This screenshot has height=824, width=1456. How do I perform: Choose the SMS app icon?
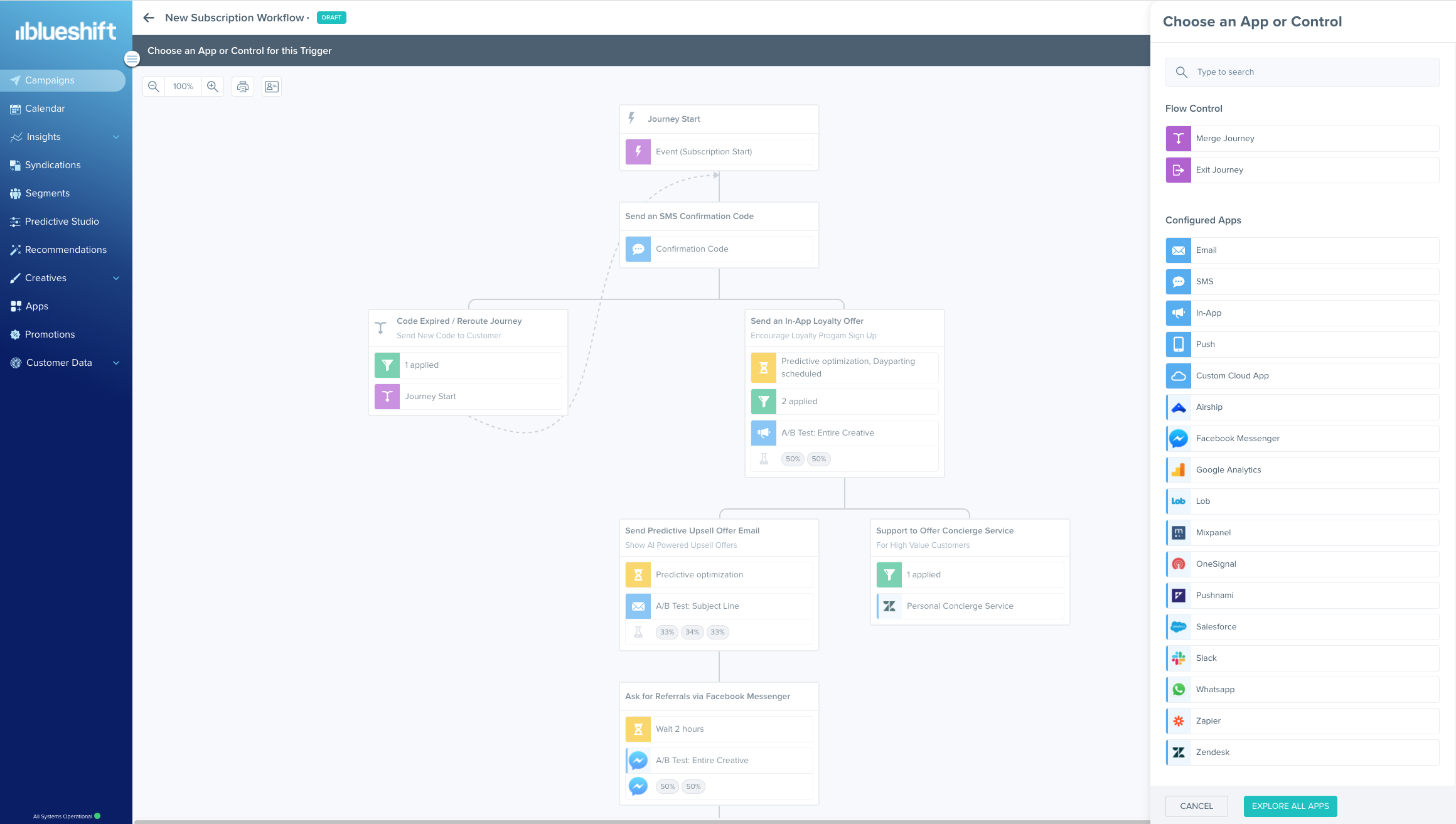[x=1179, y=282]
